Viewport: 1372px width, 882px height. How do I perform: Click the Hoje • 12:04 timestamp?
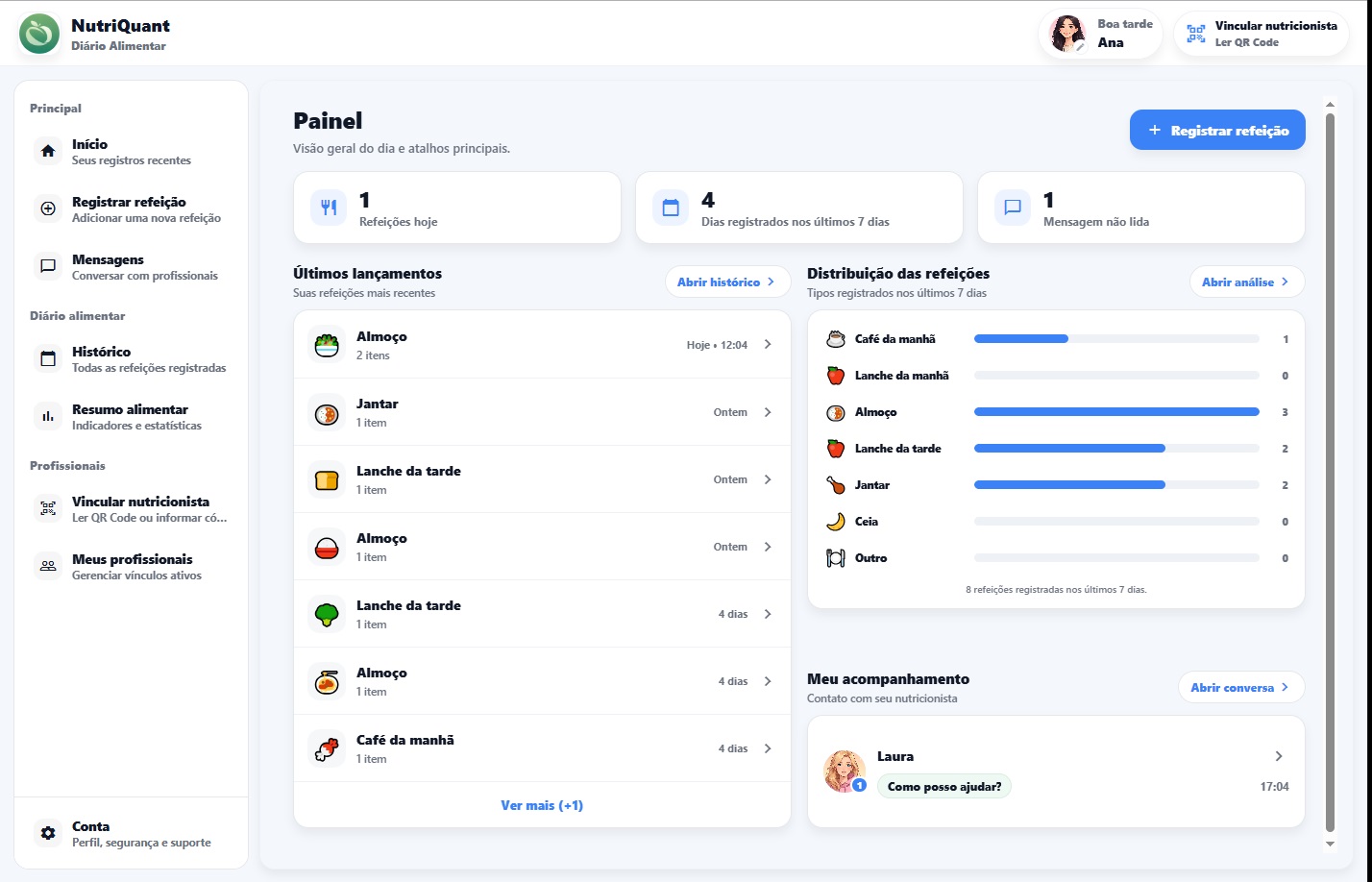(x=717, y=345)
